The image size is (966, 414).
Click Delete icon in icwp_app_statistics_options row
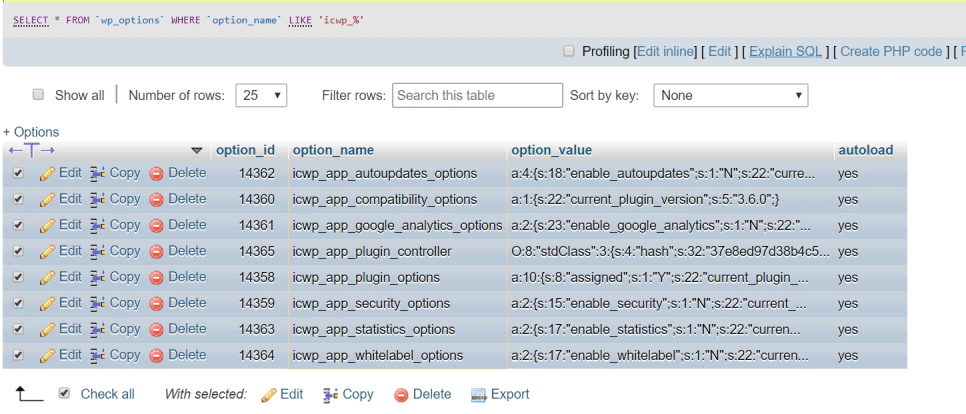coord(156,330)
